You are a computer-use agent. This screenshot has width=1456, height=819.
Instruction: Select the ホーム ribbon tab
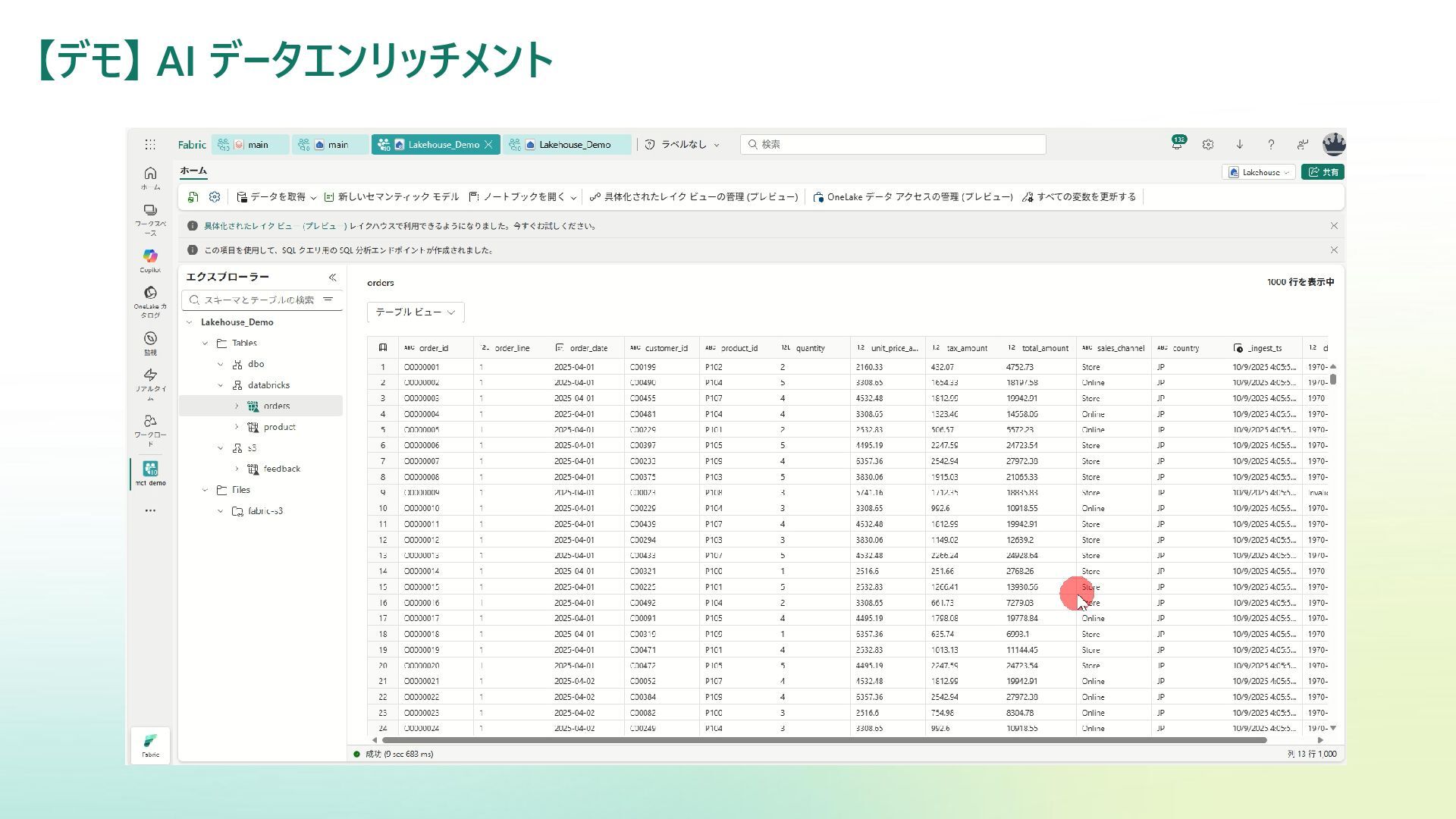(193, 171)
